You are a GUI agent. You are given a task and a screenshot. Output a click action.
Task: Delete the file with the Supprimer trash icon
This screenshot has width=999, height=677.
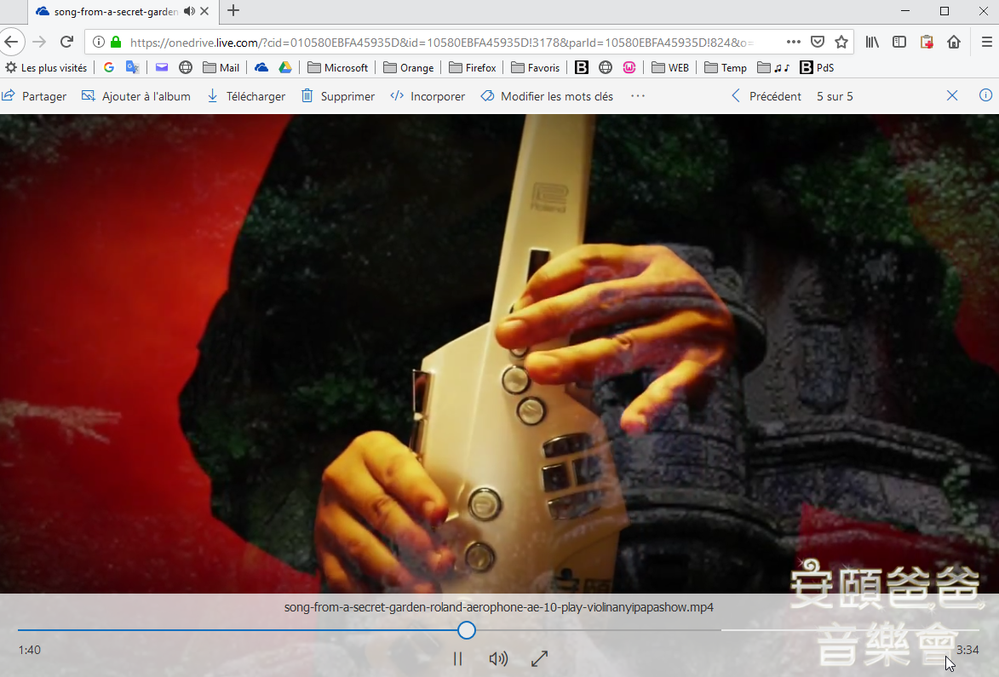[x=306, y=96]
